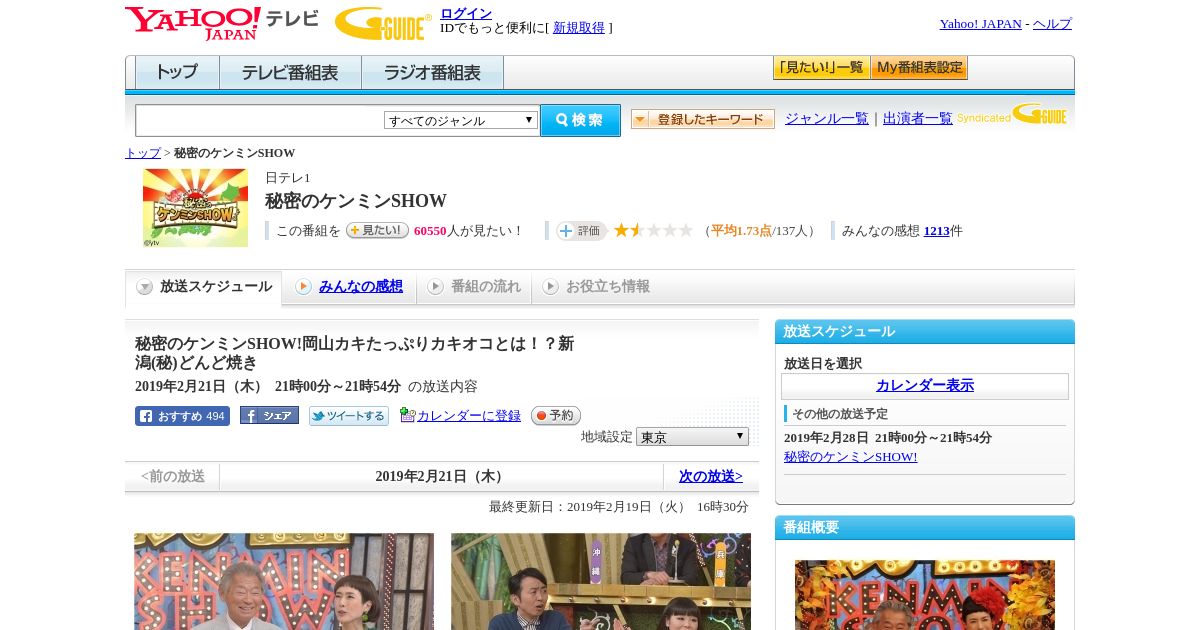The height and width of the screenshot is (630, 1200).
Task: Click the Facebook おすすめ 494 button
Action: [182, 416]
